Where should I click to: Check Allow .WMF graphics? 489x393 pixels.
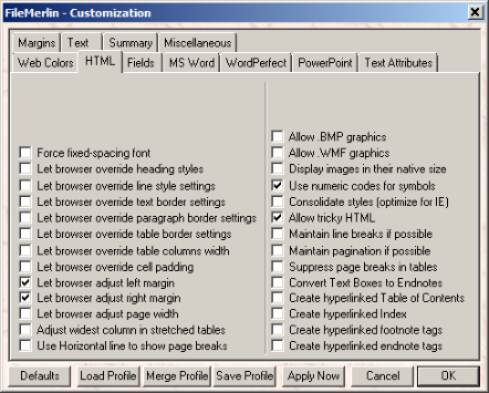coord(277,153)
